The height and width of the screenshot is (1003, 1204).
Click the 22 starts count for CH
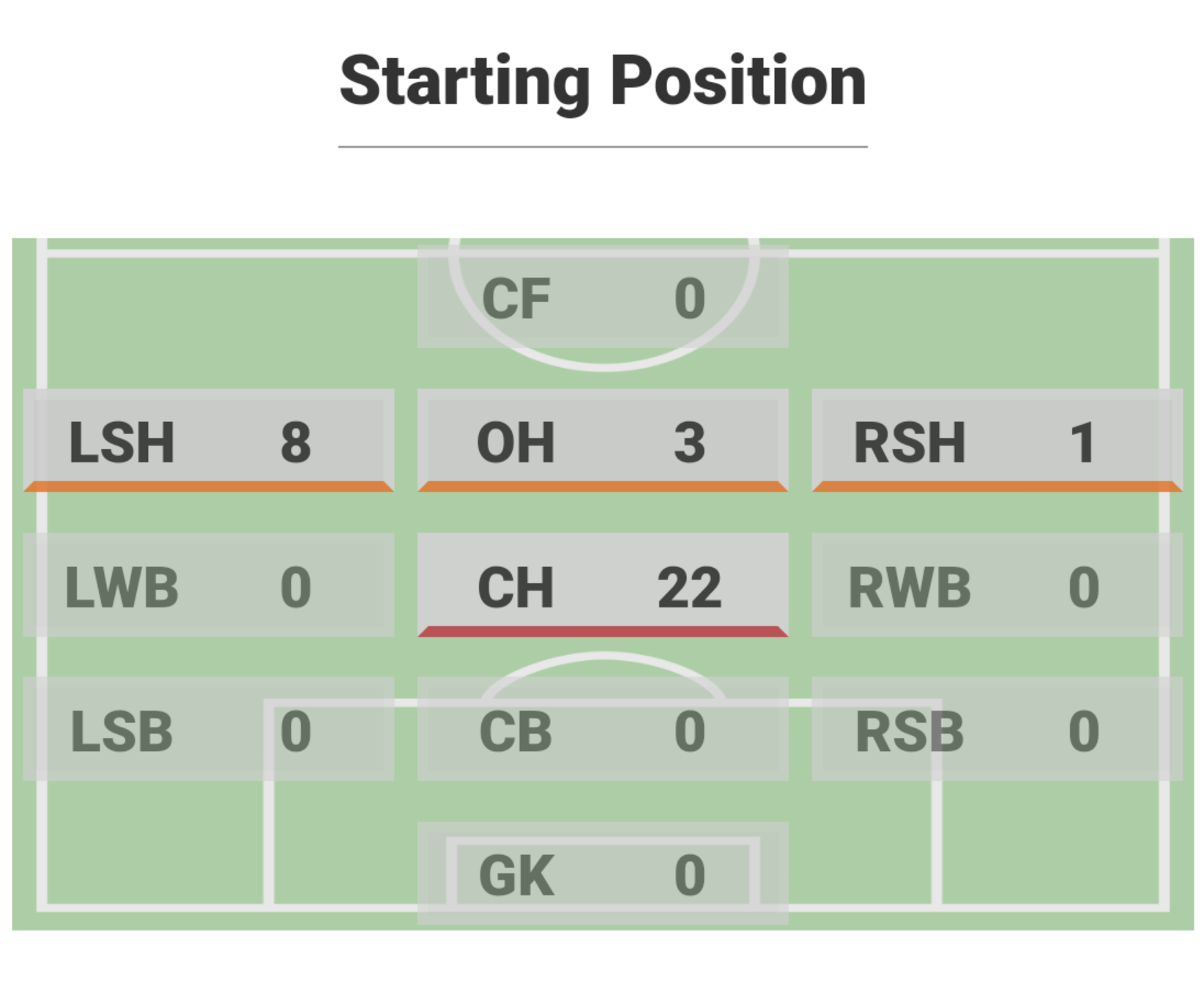[x=689, y=588]
